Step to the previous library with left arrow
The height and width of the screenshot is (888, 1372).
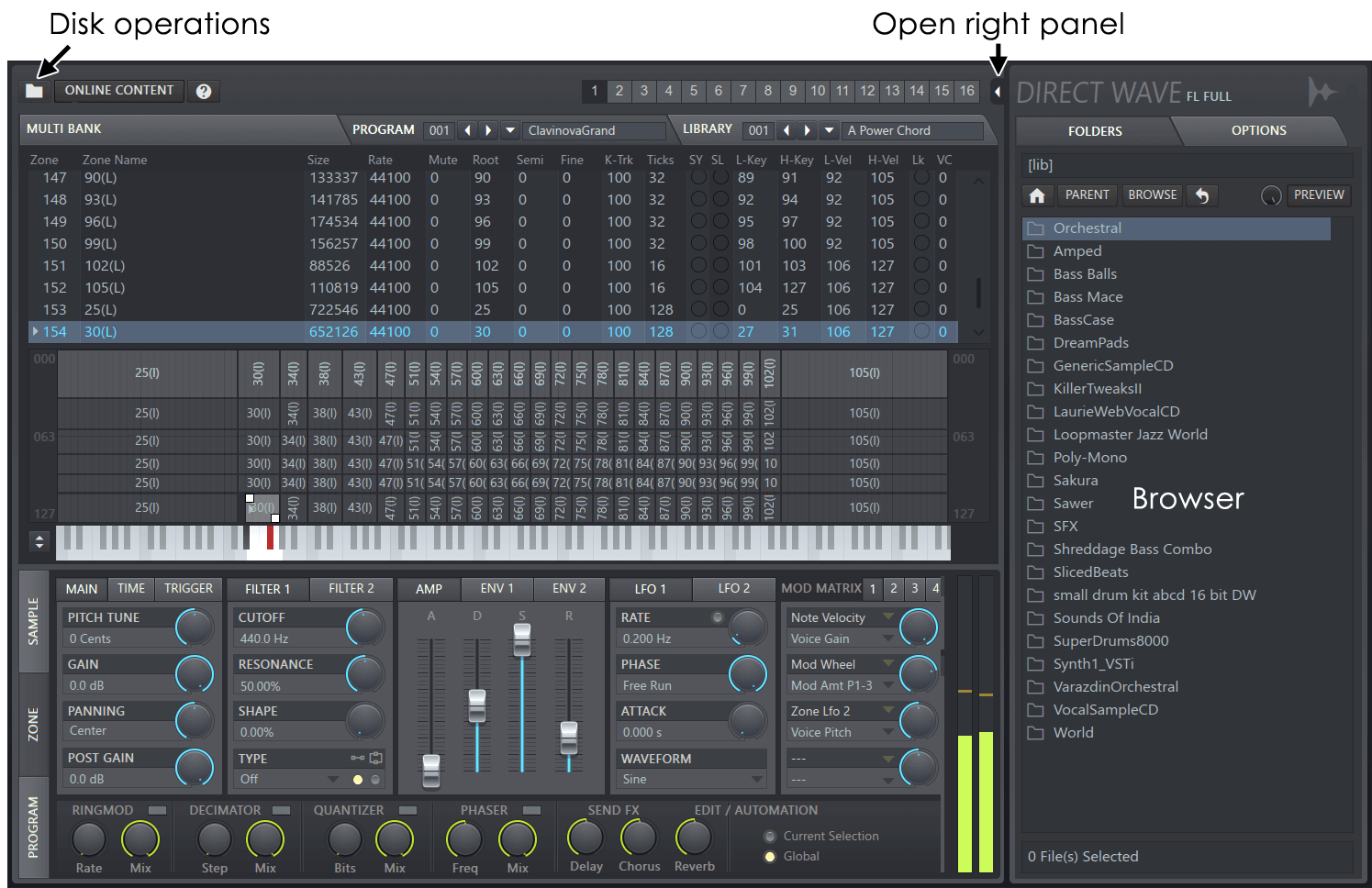(786, 130)
